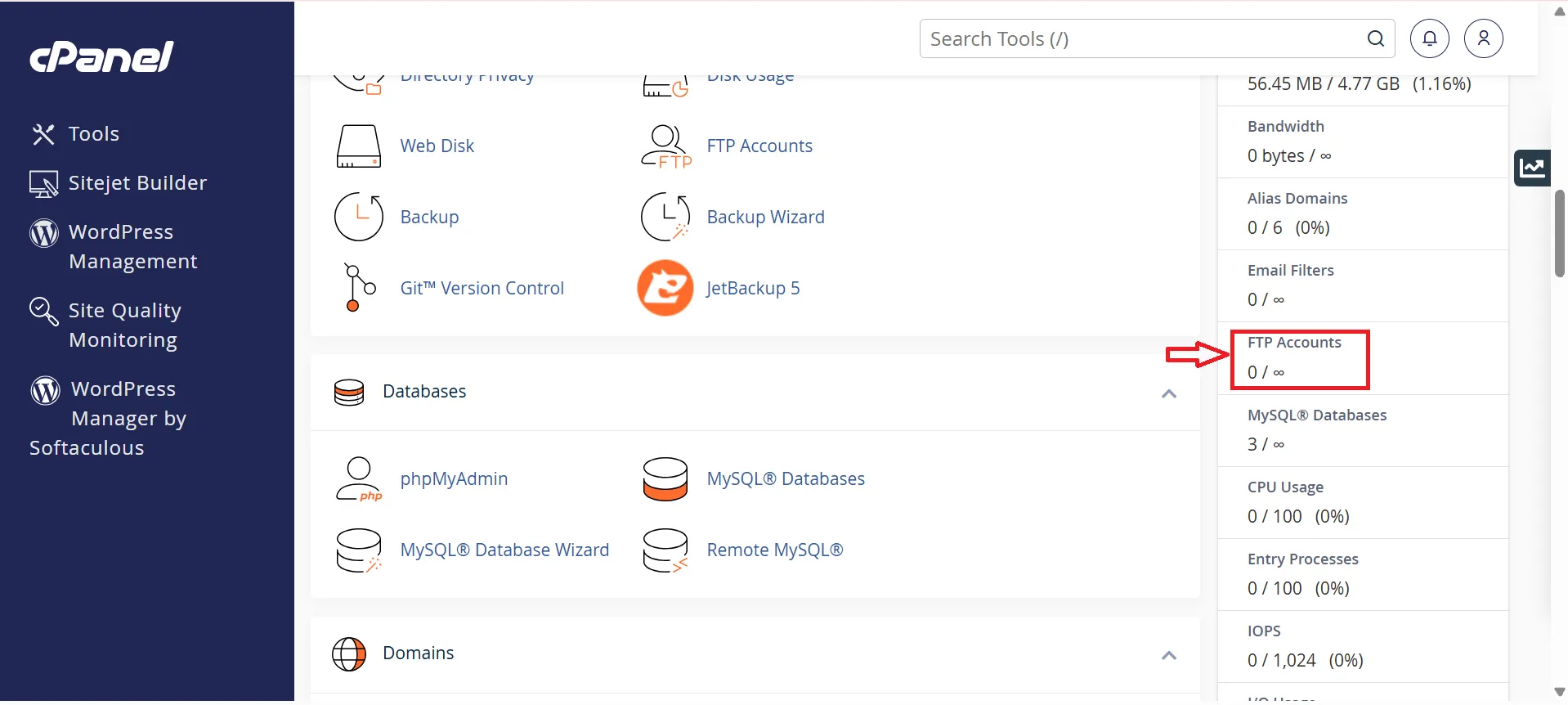This screenshot has width=1568, height=705.
Task: Click the page vertical scrollbar thumb
Action: [1559, 233]
